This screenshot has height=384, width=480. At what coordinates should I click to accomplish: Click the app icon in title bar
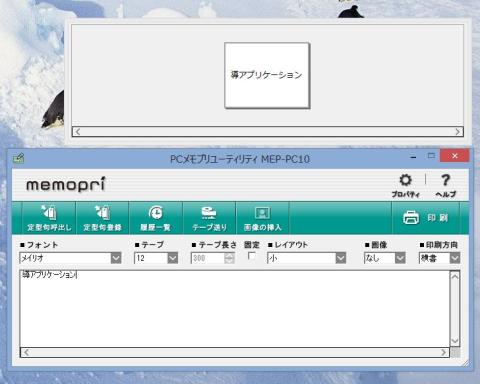click(19, 158)
